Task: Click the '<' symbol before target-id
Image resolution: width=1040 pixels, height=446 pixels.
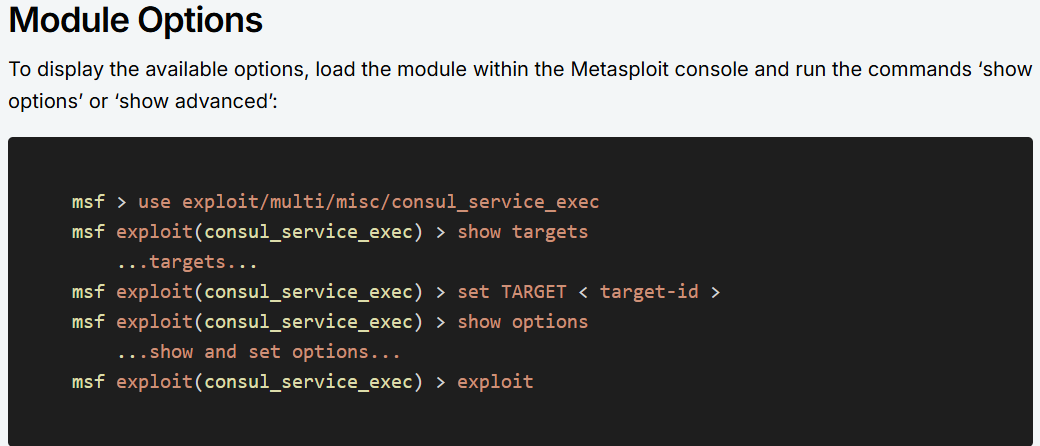Action: [584, 293]
